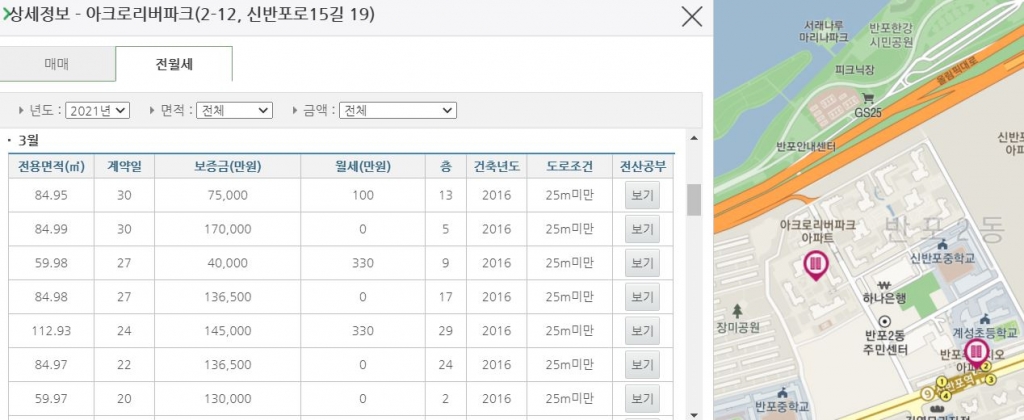Click the 피크닉장 map label
The width and height of the screenshot is (1024, 420).
click(x=854, y=69)
